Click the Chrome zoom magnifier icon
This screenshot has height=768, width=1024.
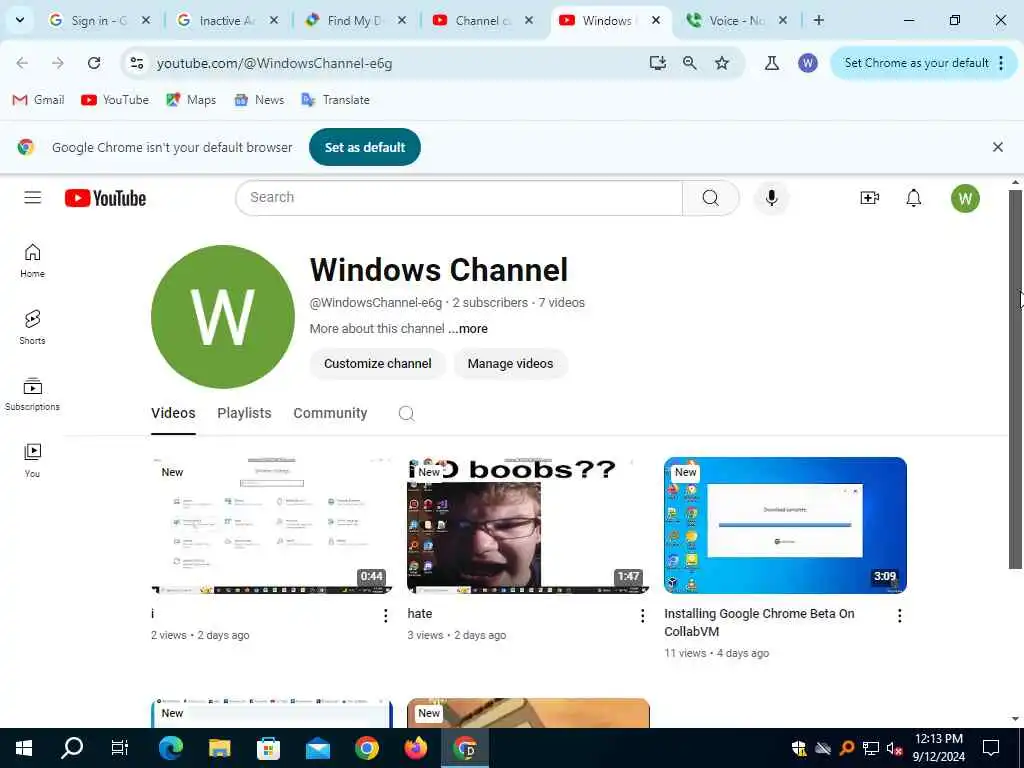tap(690, 63)
